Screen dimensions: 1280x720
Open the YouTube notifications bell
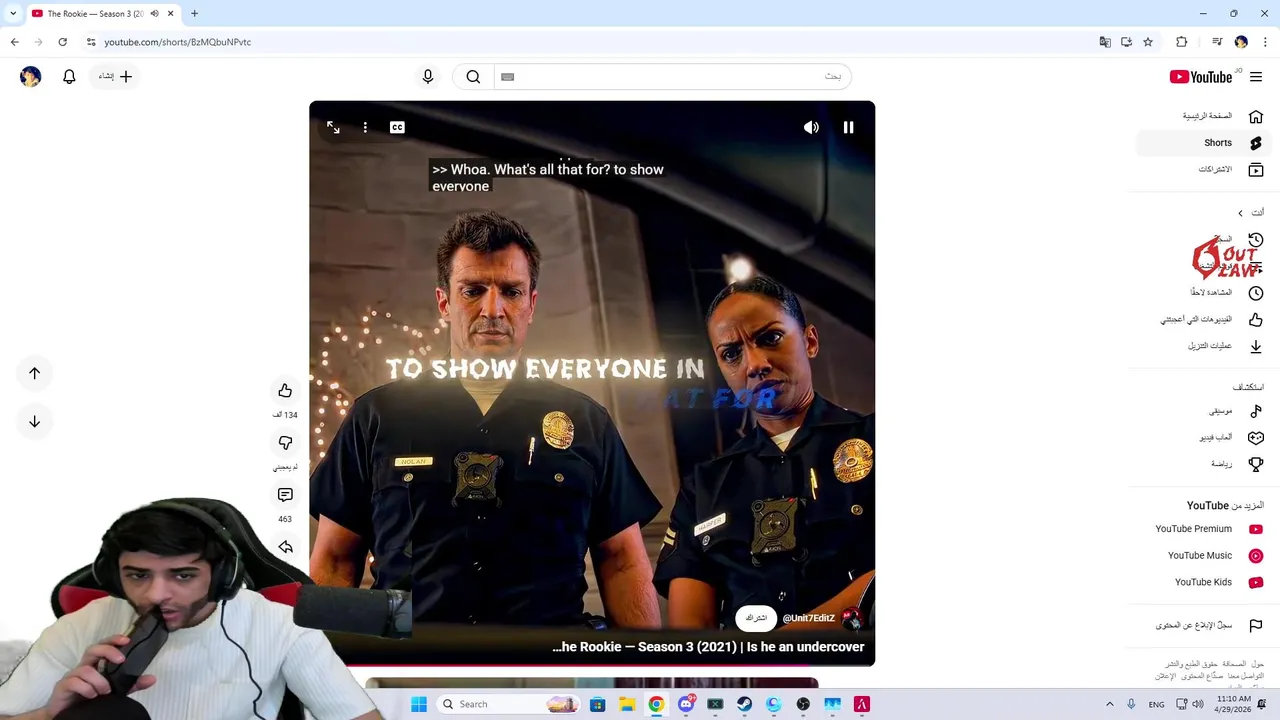point(69,77)
